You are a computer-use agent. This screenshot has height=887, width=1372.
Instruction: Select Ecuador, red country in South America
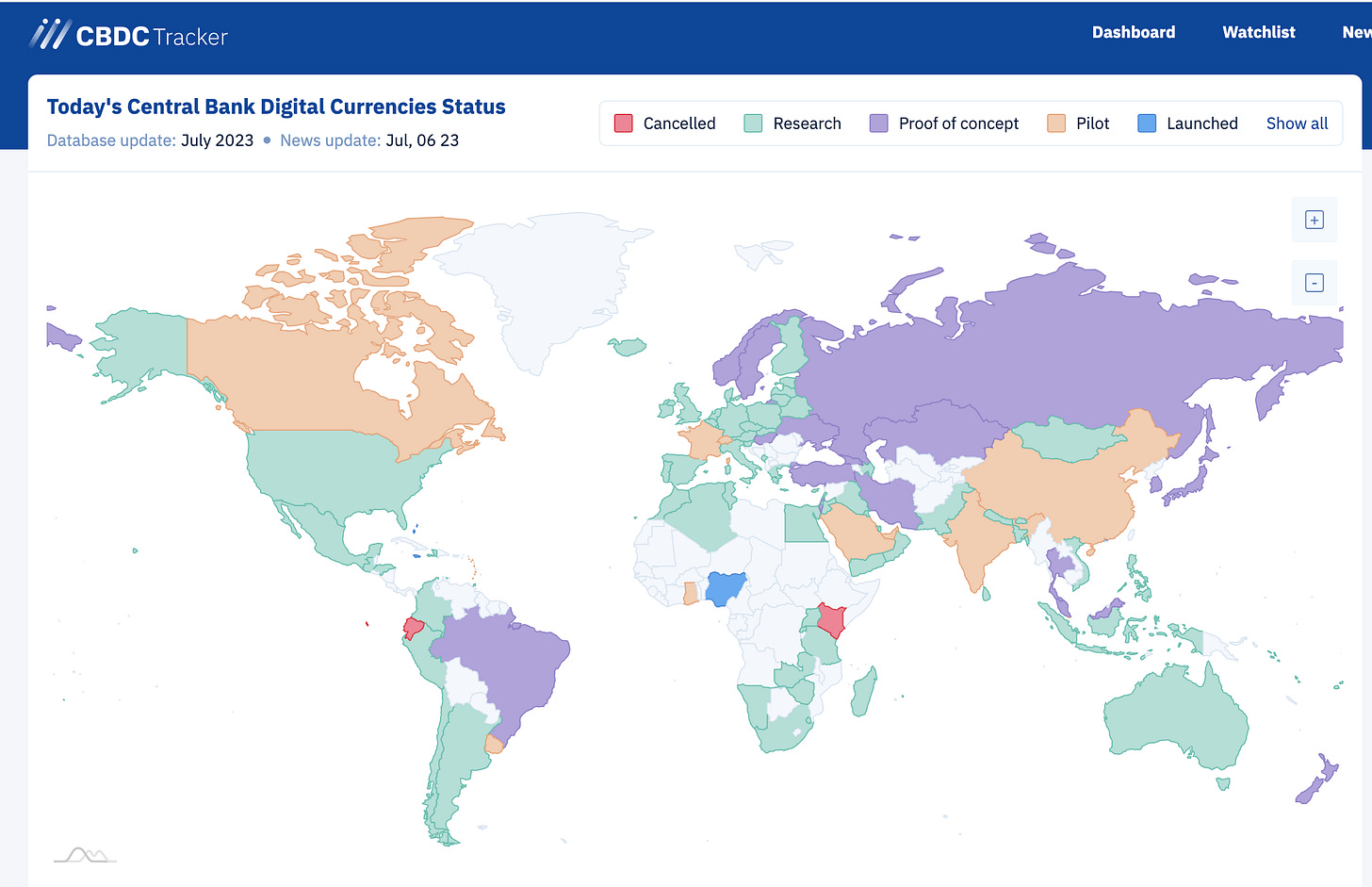click(x=414, y=628)
